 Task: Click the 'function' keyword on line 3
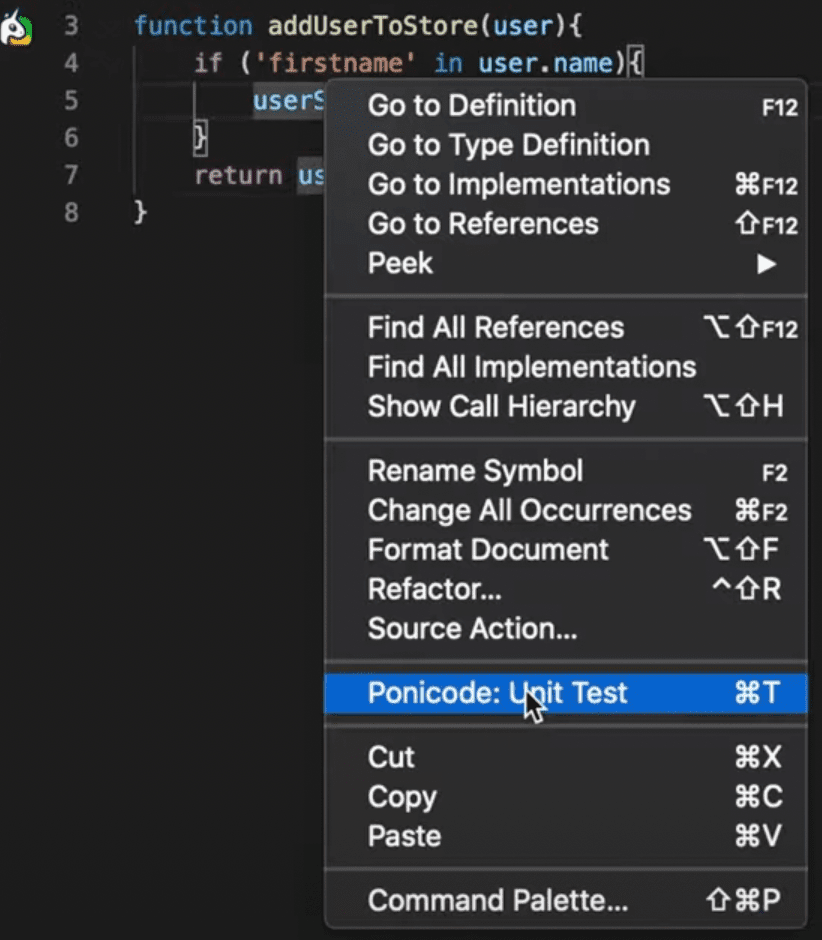click(193, 26)
